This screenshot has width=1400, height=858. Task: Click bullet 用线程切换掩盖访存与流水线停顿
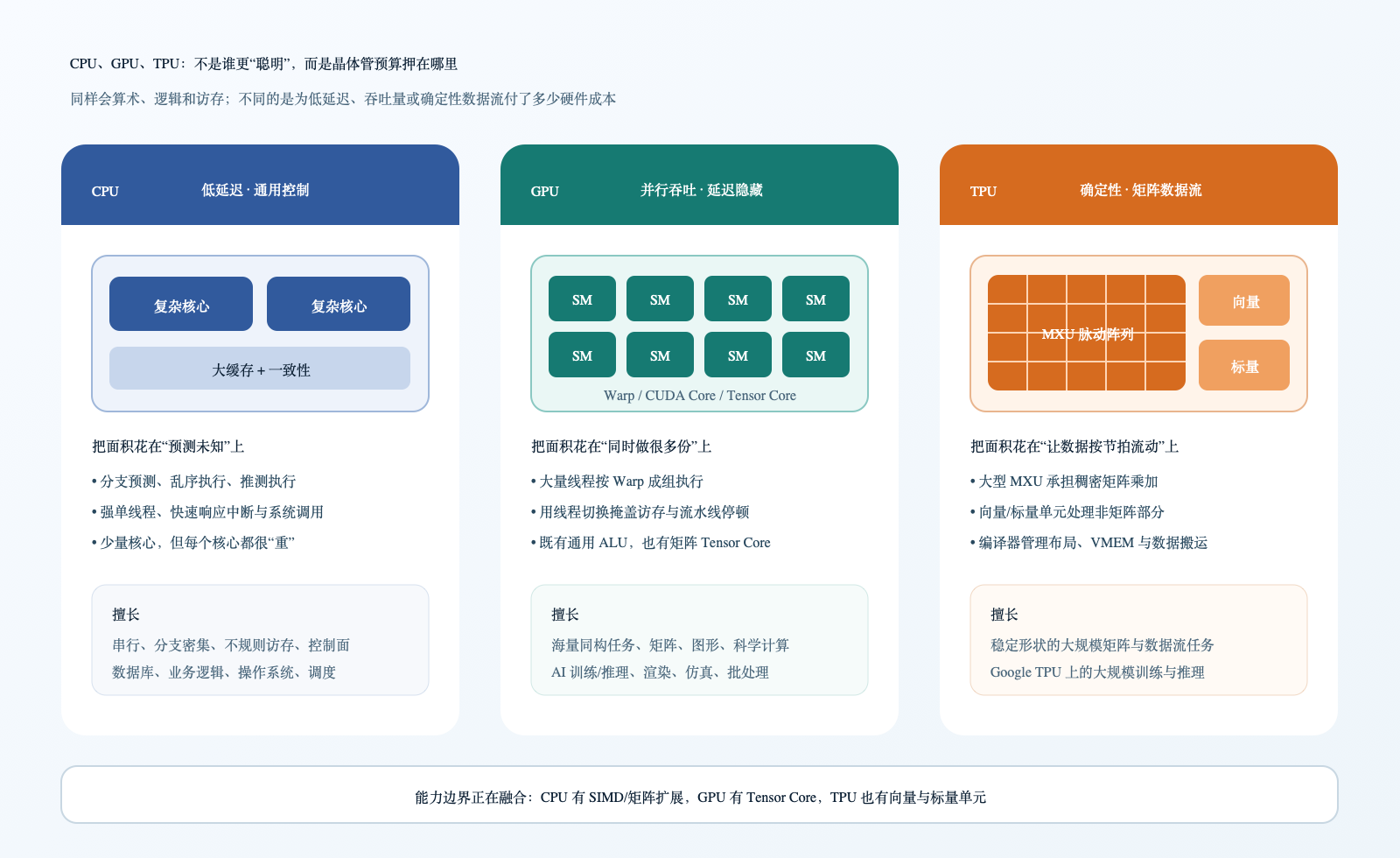point(640,512)
